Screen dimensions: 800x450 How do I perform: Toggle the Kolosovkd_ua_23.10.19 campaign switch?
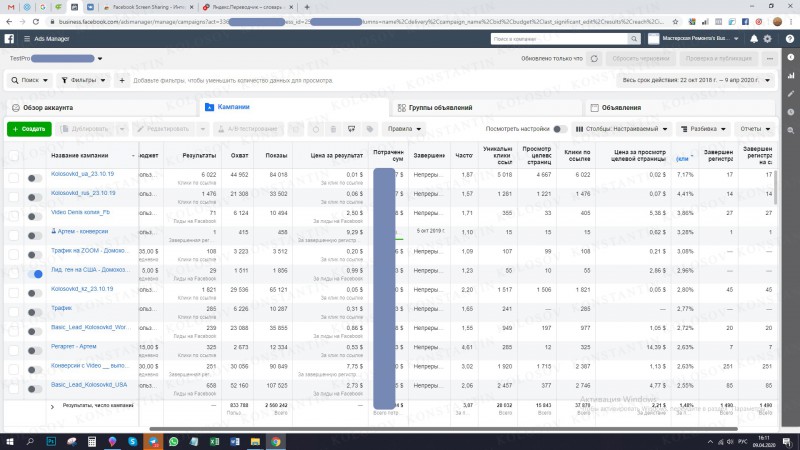click(35, 178)
